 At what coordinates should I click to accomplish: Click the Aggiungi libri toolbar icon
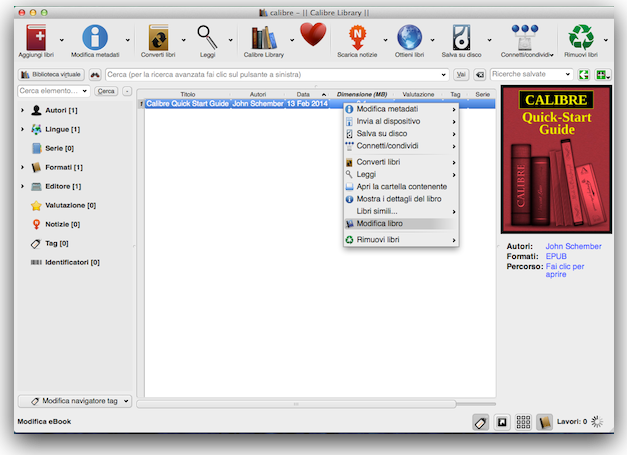[x=36, y=37]
